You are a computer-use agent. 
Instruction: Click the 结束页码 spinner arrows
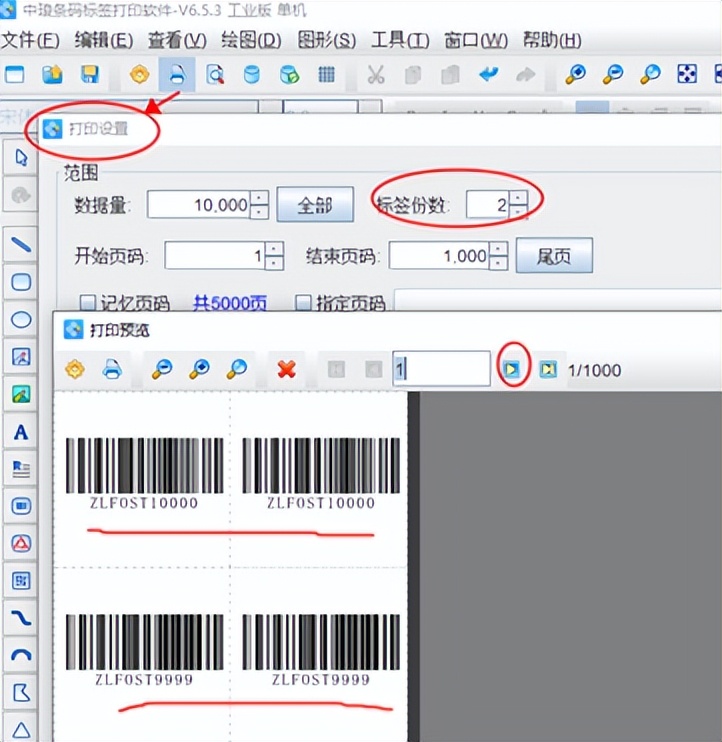pyautogui.click(x=498, y=256)
